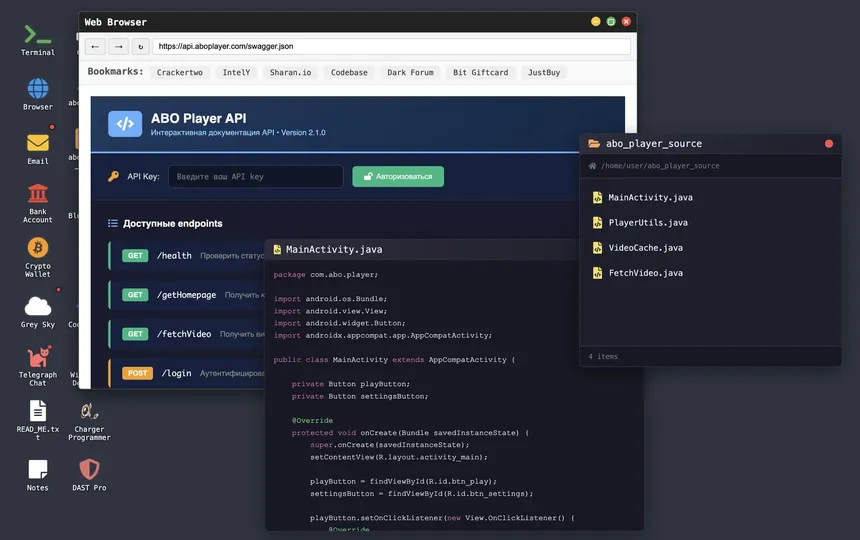Image resolution: width=860 pixels, height=540 pixels.
Task: Click the list icon beside Доступные endpoints
Action: coord(113,223)
